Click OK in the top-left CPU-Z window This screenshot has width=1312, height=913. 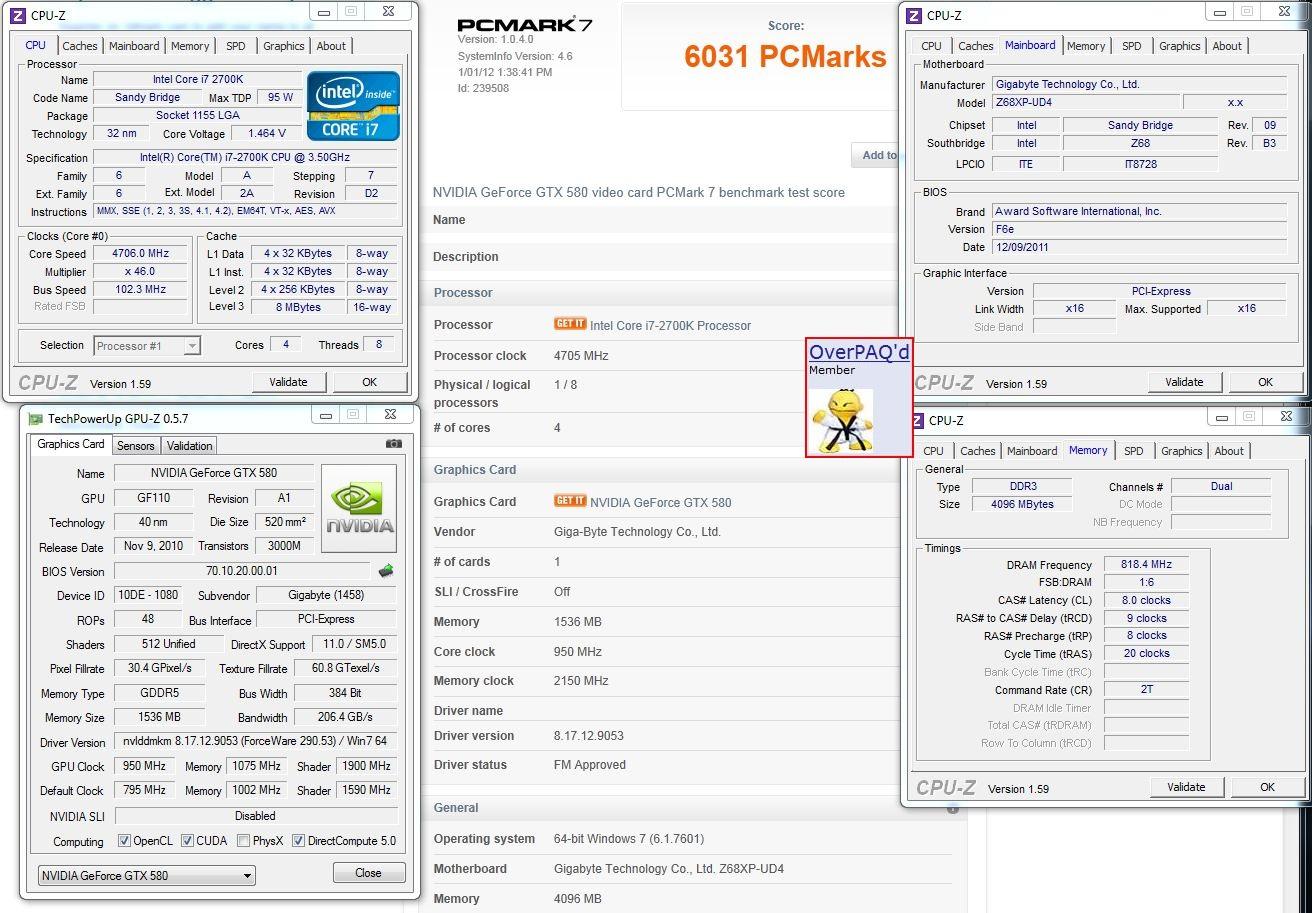click(x=369, y=382)
